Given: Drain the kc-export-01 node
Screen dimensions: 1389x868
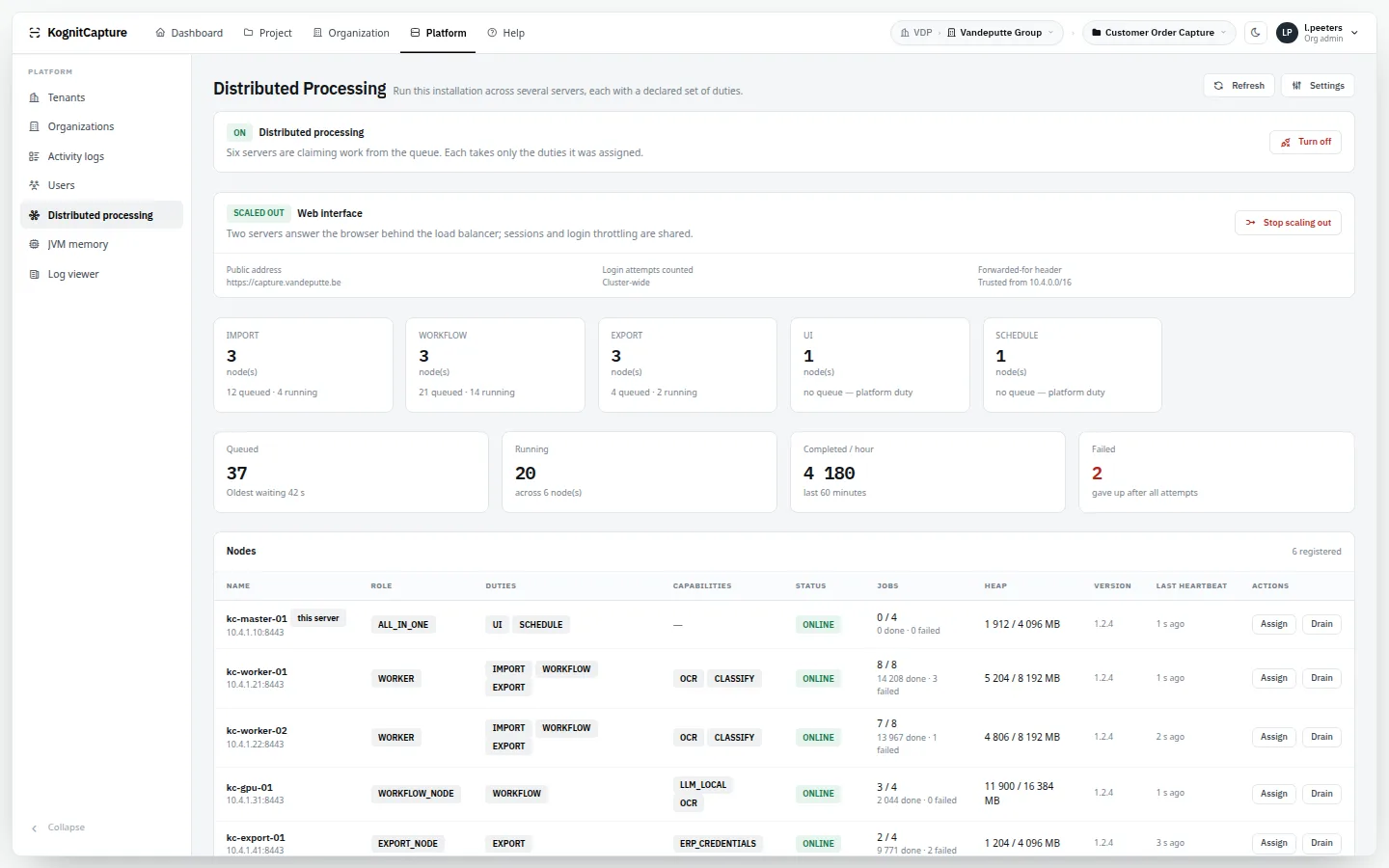Looking at the screenshot, I should click(1321, 843).
